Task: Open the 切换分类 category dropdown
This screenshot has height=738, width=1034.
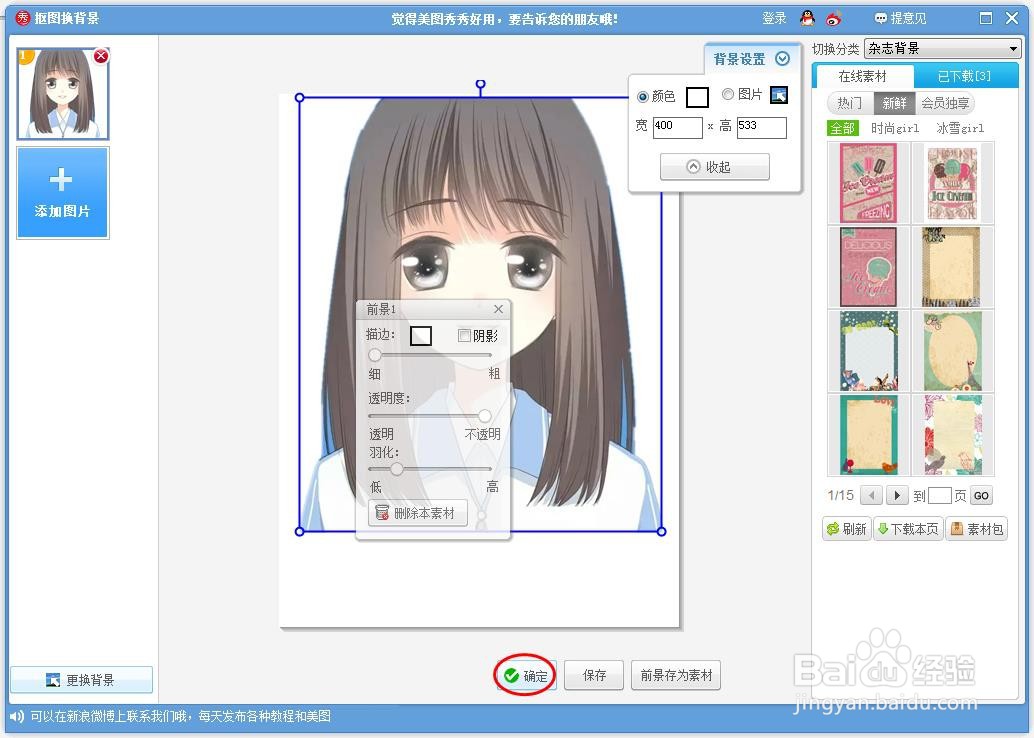Action: click(942, 48)
